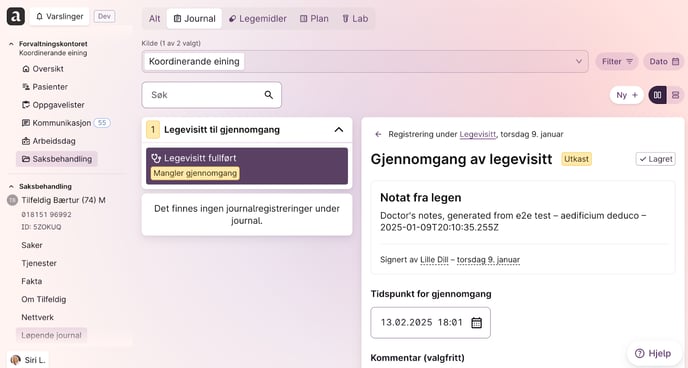This screenshot has height=368, width=688.
Task: Click the Tidspunkt for gjennomgang date field
Action: coord(430,323)
